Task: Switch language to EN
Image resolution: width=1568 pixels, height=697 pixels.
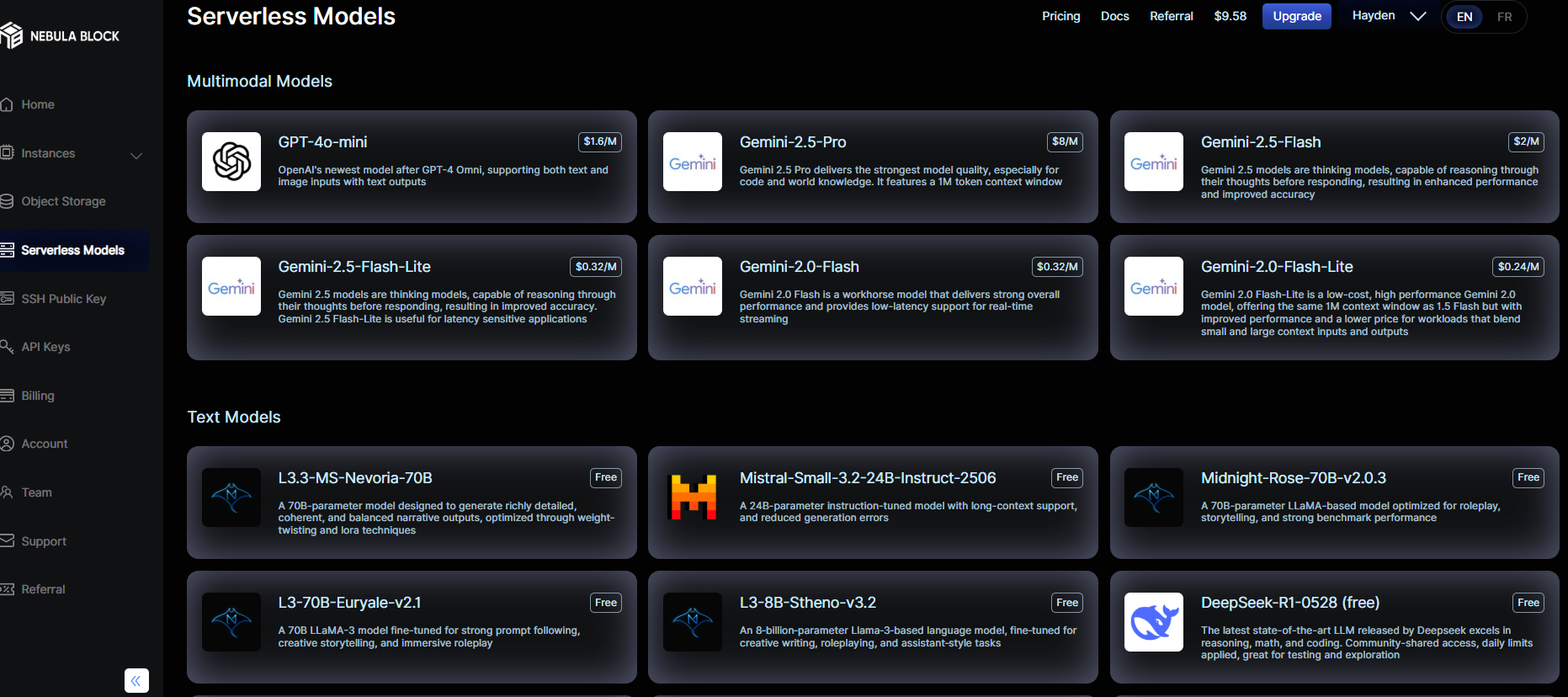Action: (x=1464, y=17)
